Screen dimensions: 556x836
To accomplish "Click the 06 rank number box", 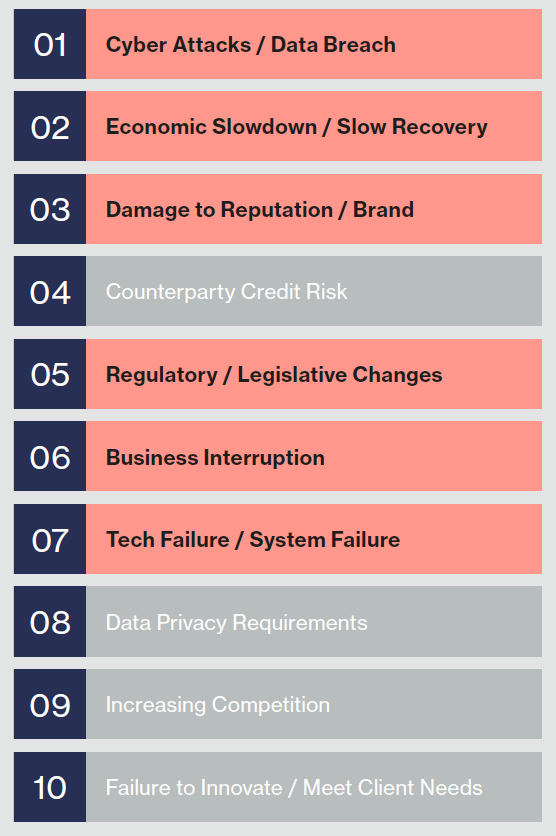I will point(50,456).
